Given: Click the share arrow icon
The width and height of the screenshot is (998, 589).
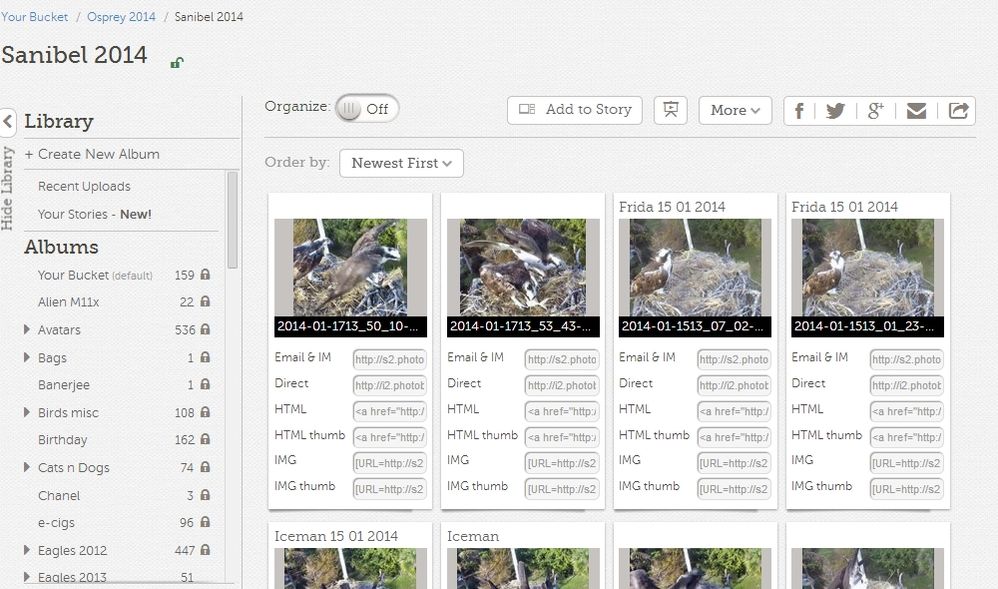Looking at the screenshot, I should coord(959,111).
